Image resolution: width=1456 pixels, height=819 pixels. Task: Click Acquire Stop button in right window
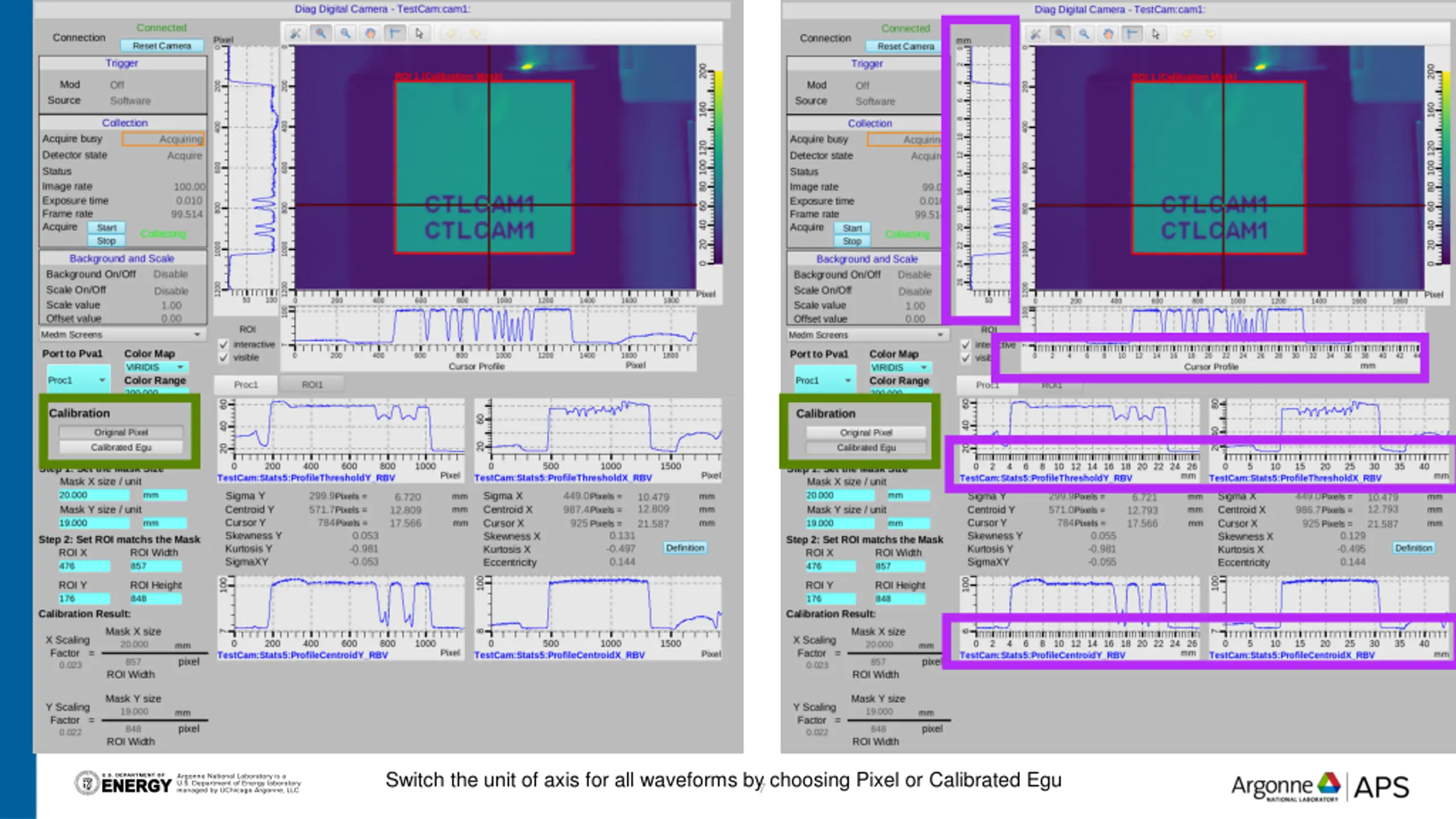(x=852, y=241)
